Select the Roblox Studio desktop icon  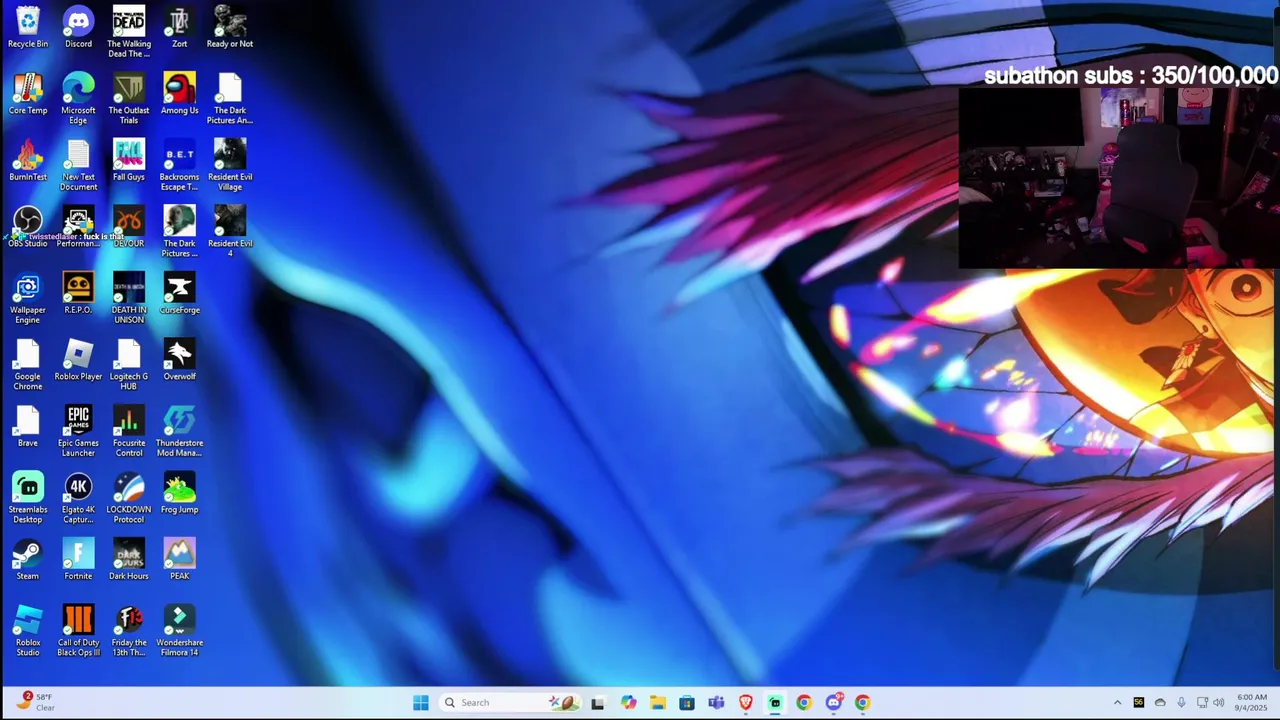pos(28,631)
